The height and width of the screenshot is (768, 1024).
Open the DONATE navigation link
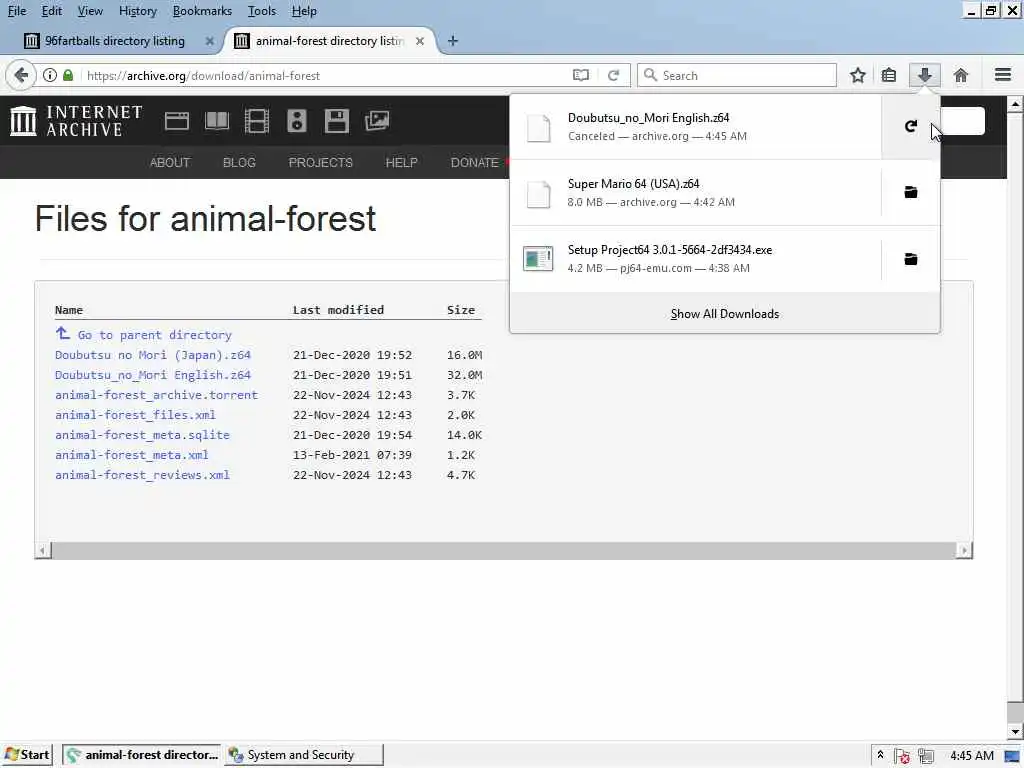[475, 163]
